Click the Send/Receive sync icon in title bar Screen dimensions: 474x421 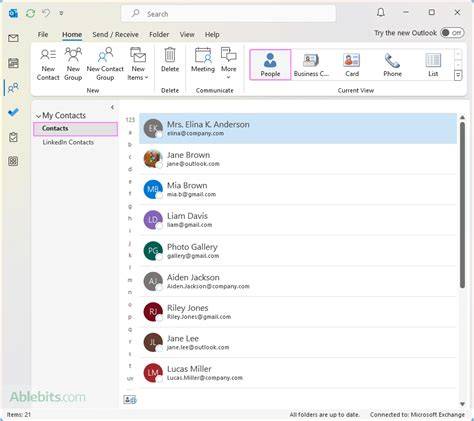[31, 13]
